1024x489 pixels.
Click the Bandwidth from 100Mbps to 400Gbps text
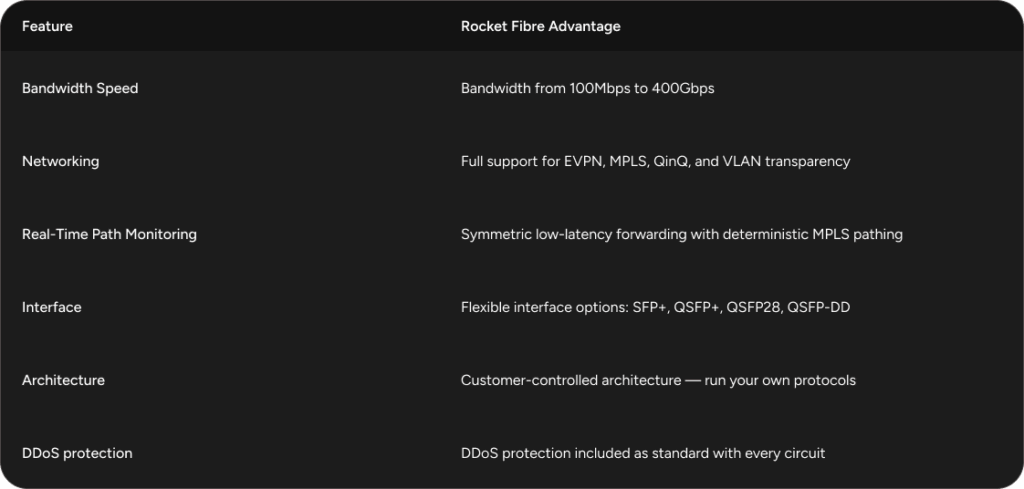click(587, 88)
